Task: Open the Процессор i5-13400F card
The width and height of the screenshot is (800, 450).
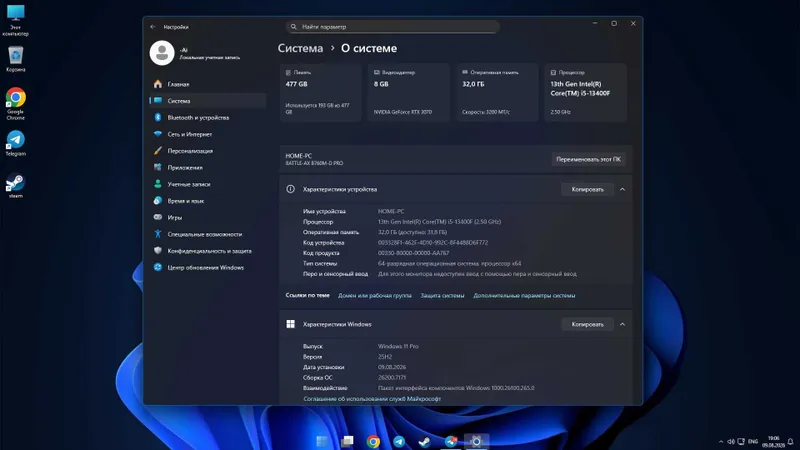Action: 585,92
